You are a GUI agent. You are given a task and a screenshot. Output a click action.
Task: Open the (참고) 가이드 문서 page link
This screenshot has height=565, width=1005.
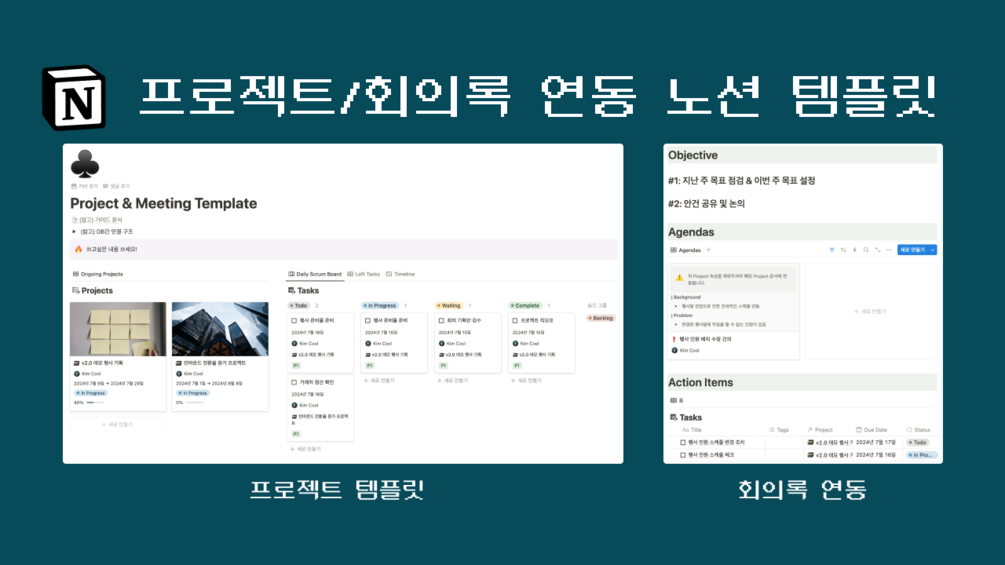97,220
